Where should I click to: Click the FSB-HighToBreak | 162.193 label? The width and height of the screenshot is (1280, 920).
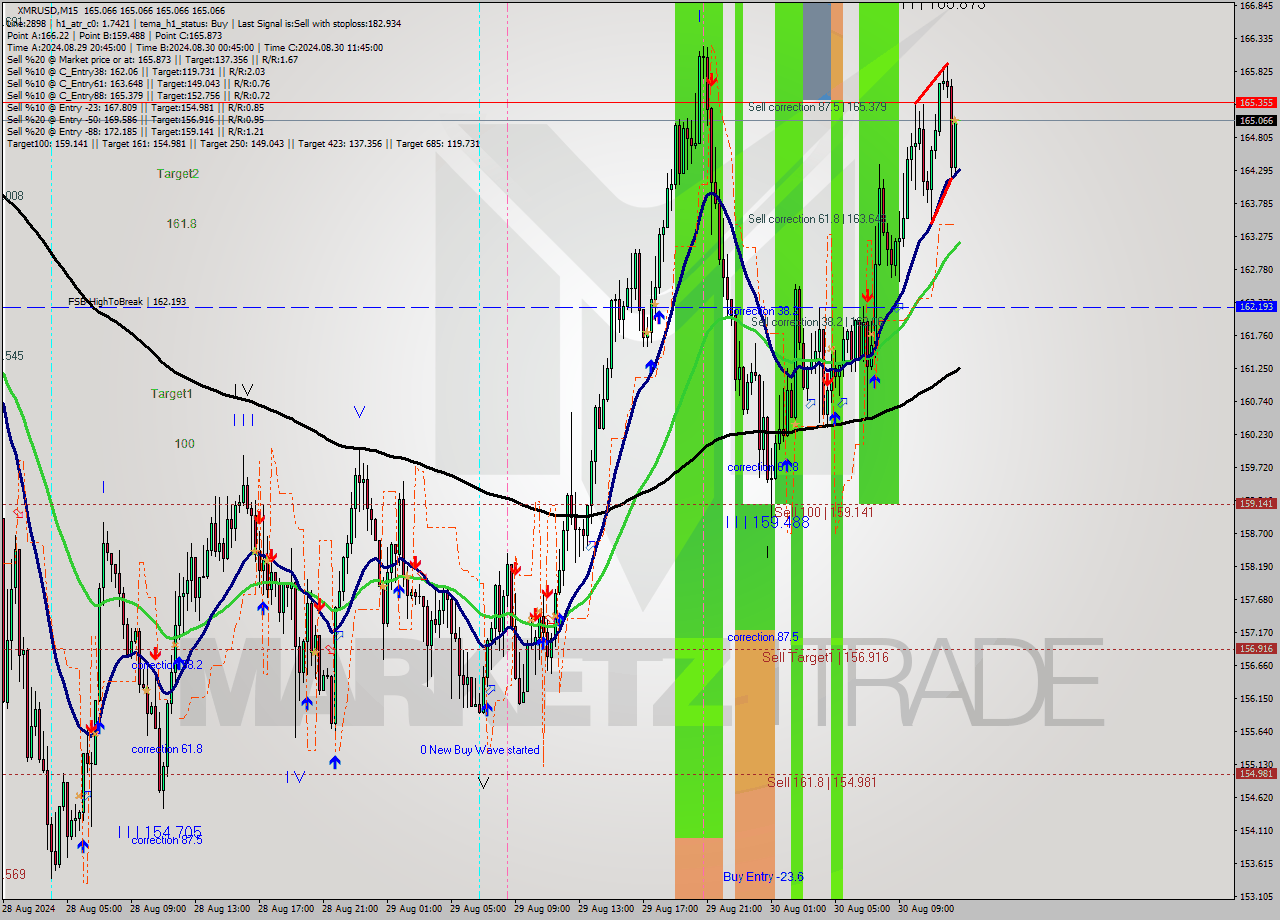pos(127,301)
